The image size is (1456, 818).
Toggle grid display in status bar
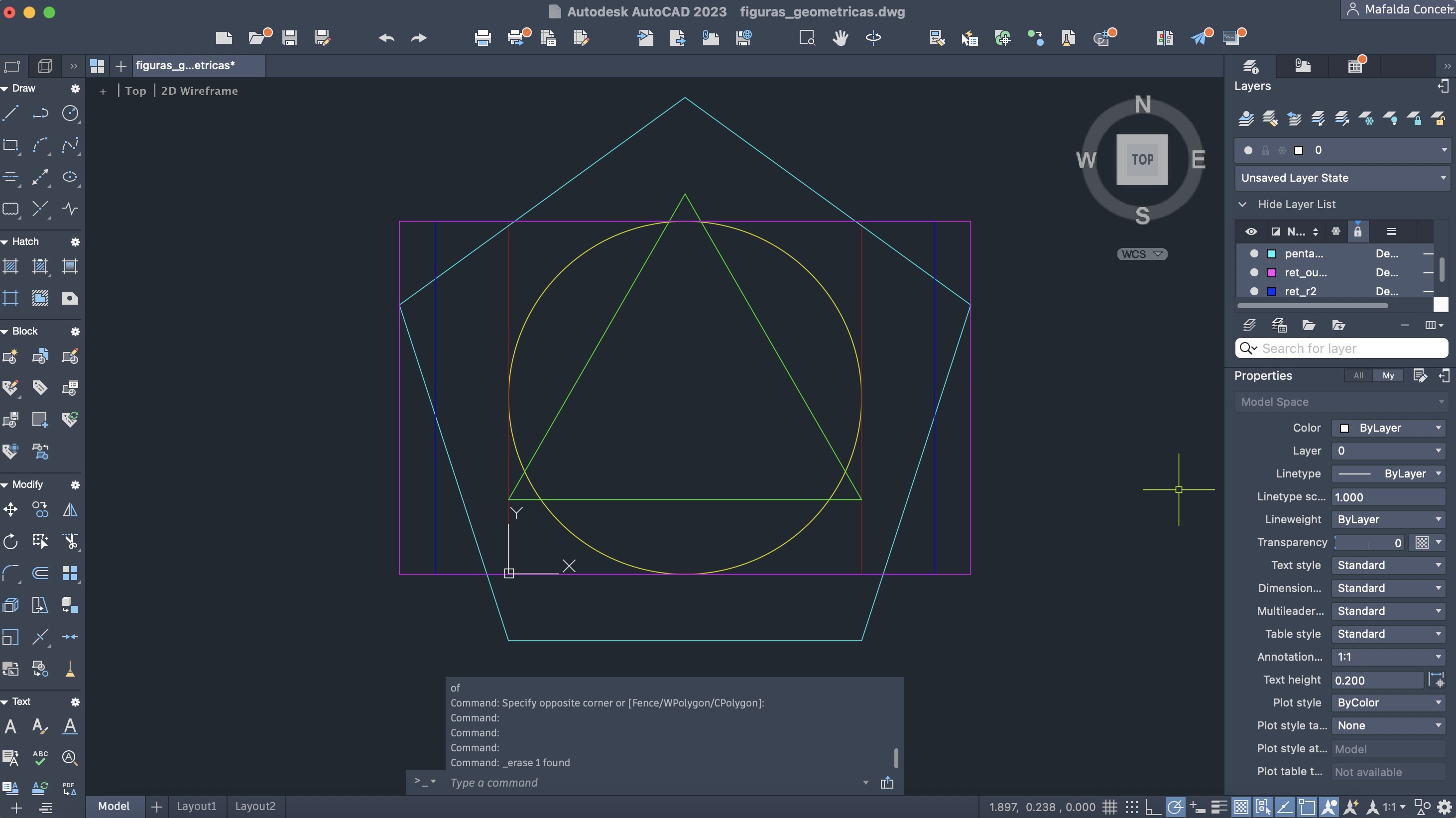(1110, 807)
